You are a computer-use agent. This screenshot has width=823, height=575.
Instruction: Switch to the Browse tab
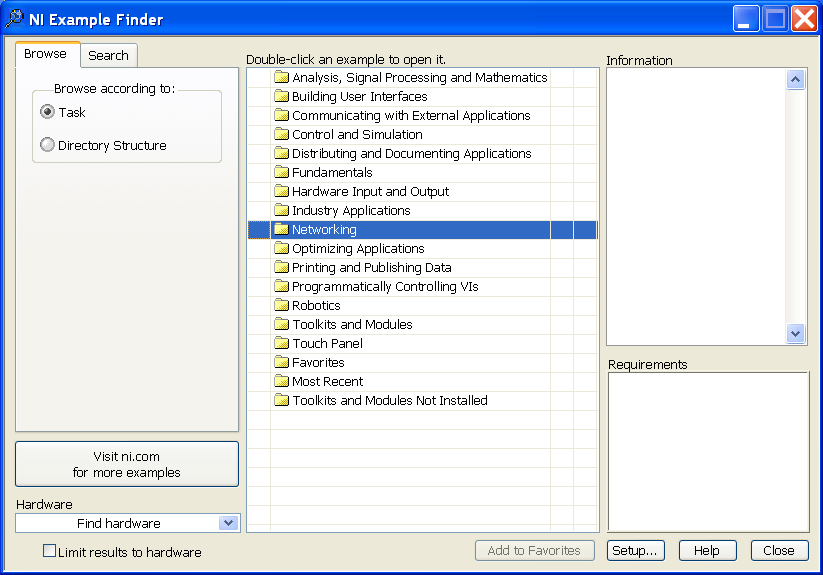pos(46,54)
